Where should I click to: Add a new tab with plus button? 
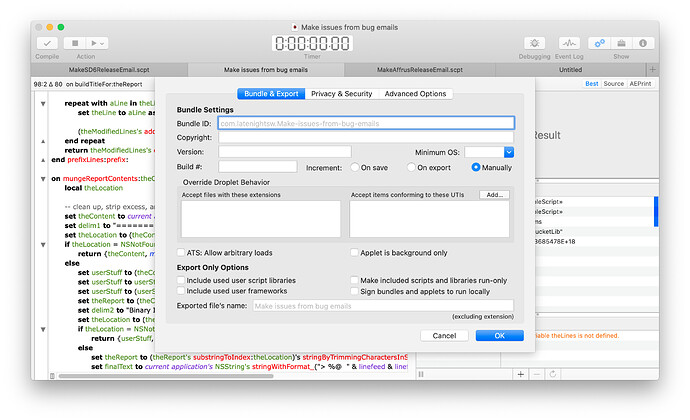[x=652, y=70]
